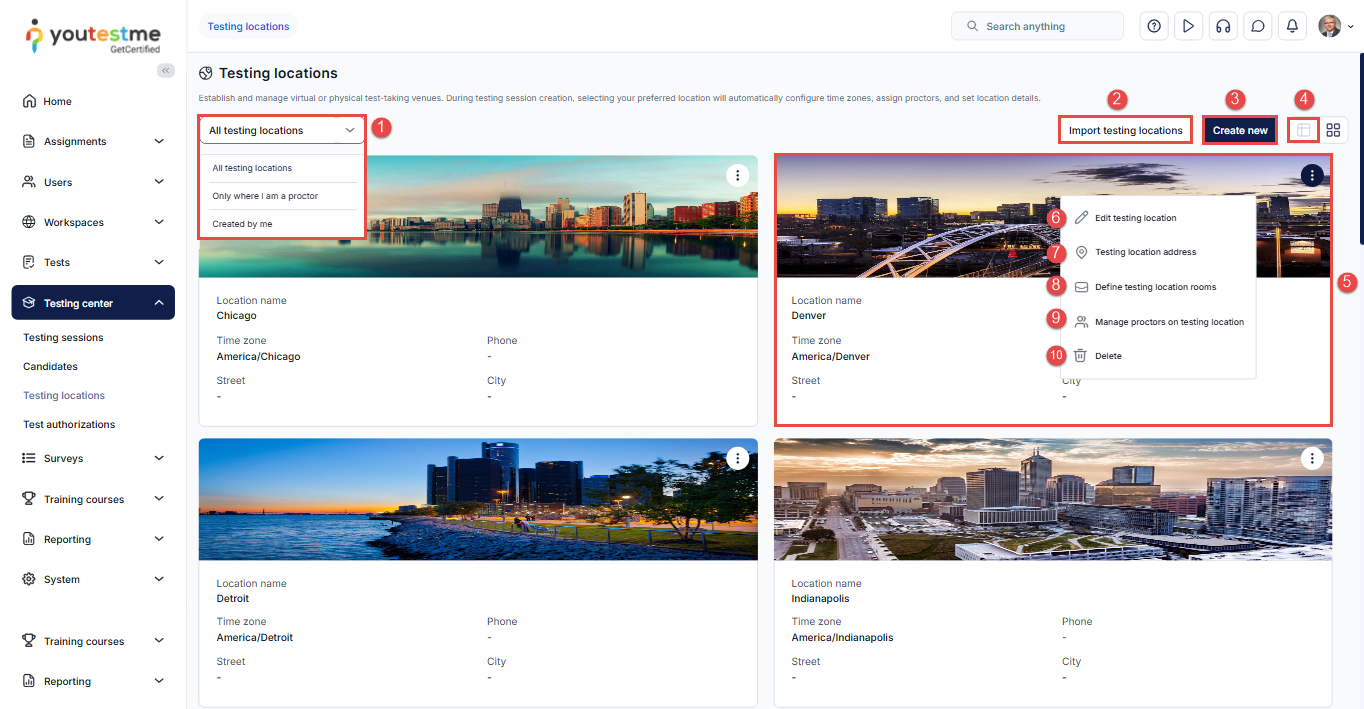Select 'Define testing location rooms' menu entry
The height and width of the screenshot is (709, 1364).
pyautogui.click(x=1158, y=287)
